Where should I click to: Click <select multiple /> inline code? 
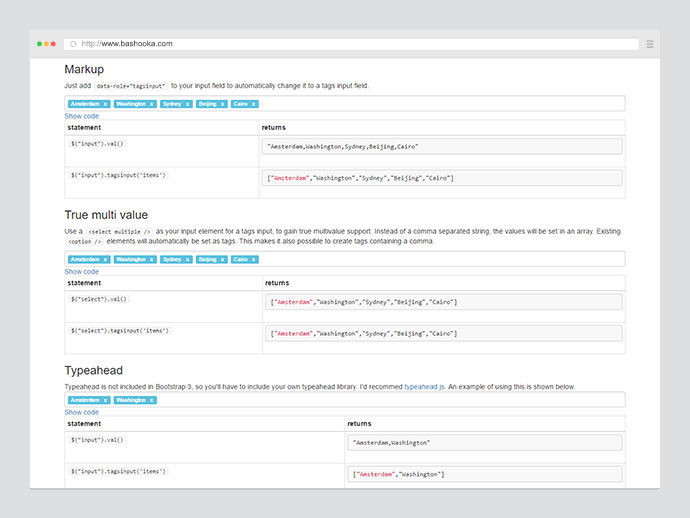(x=119, y=232)
